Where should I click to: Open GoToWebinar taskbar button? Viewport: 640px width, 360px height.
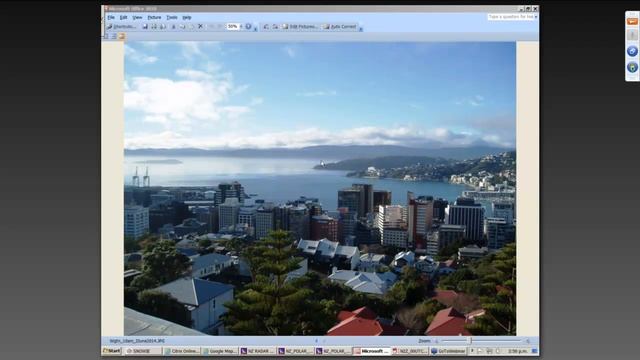click(449, 351)
